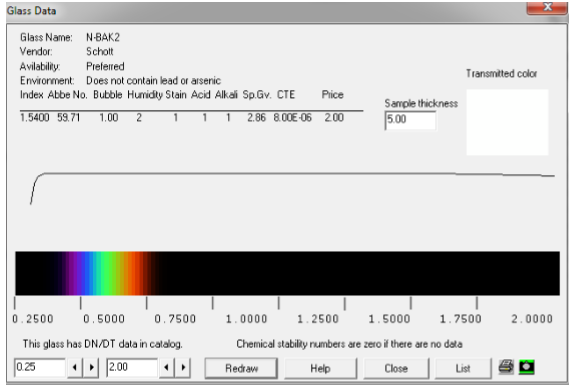Increase the minimum wavelength with right arrow
The height and width of the screenshot is (388, 575).
pos(92,367)
